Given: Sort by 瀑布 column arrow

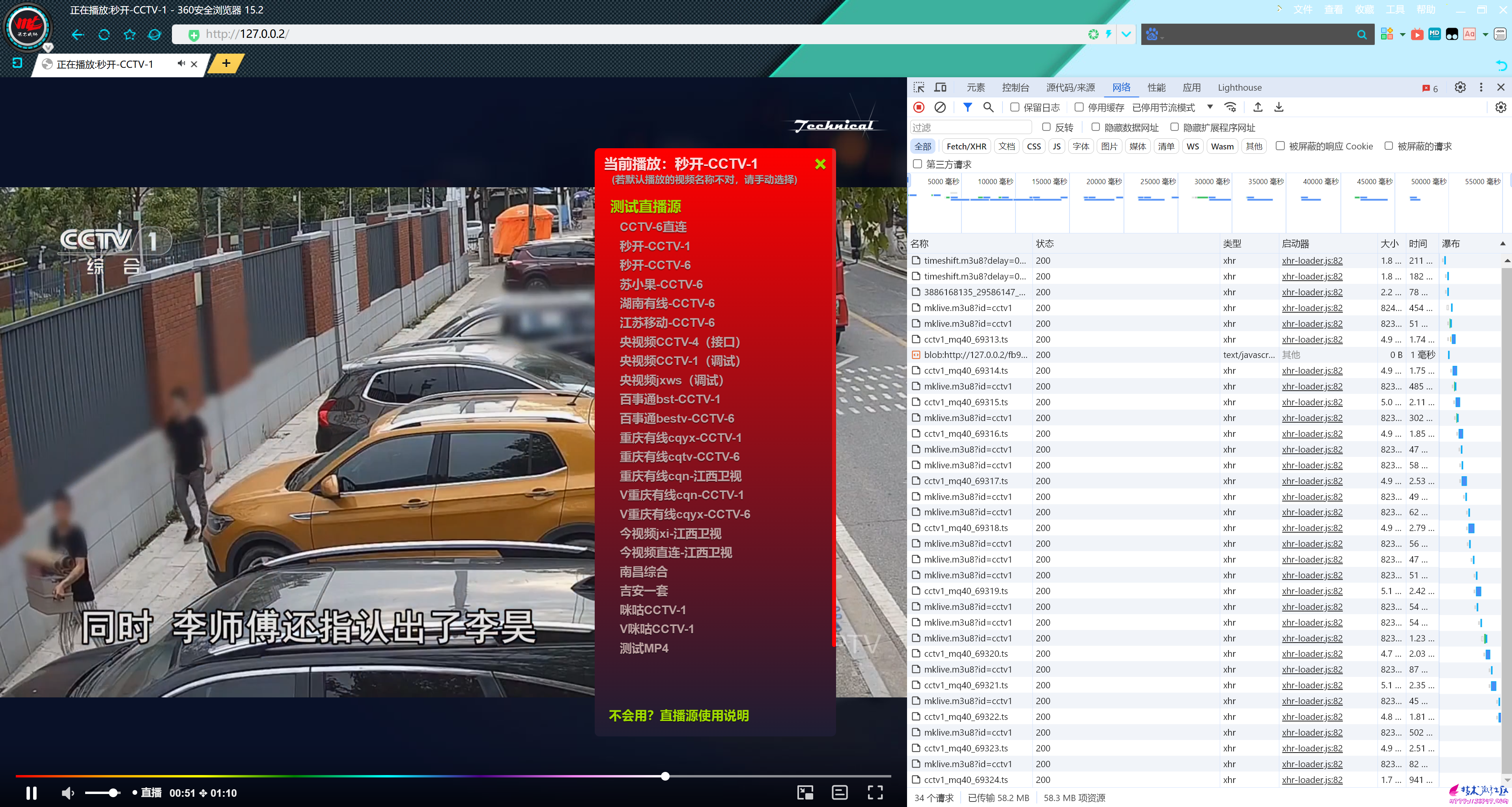Looking at the screenshot, I should [1502, 244].
